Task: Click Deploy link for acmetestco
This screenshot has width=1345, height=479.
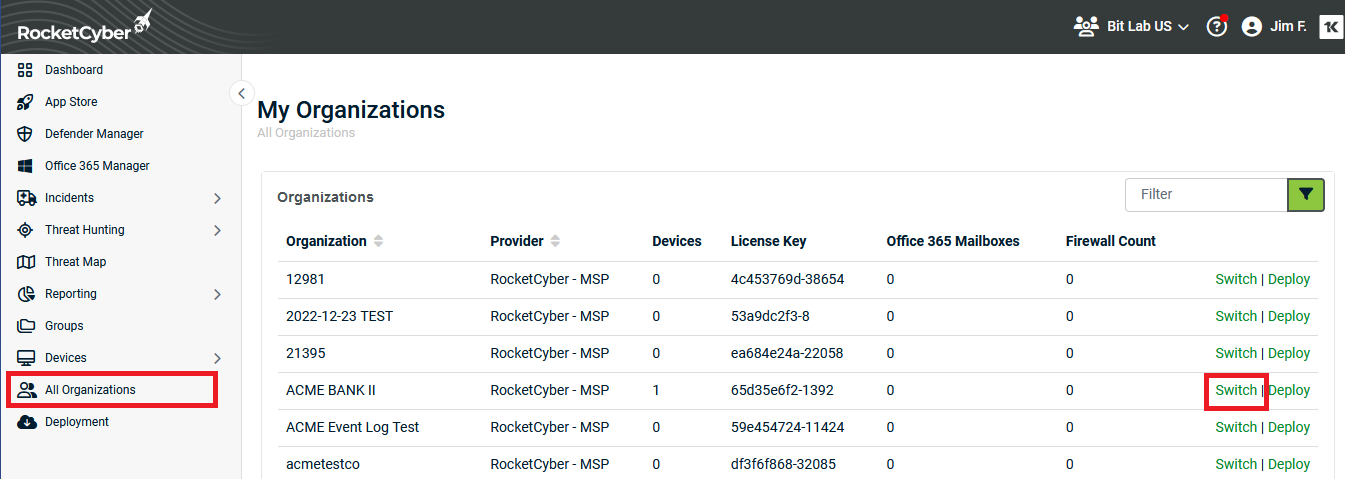Action: (x=1289, y=464)
